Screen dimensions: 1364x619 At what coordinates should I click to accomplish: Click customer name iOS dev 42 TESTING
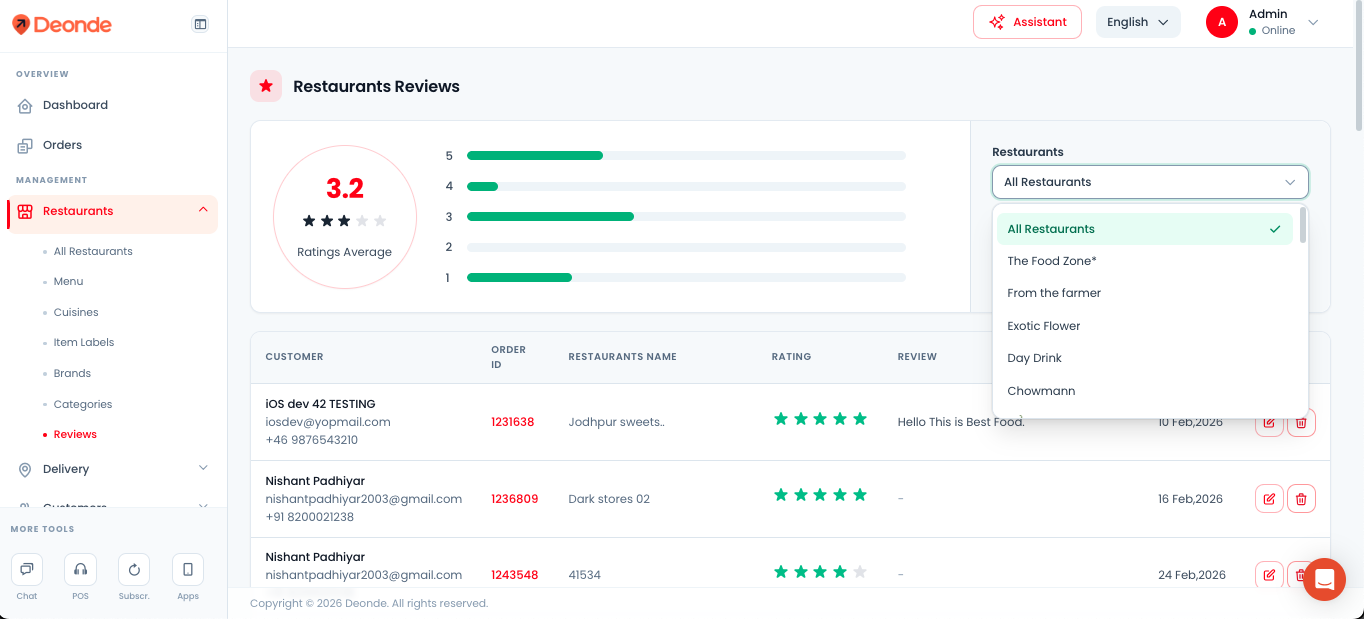click(320, 404)
